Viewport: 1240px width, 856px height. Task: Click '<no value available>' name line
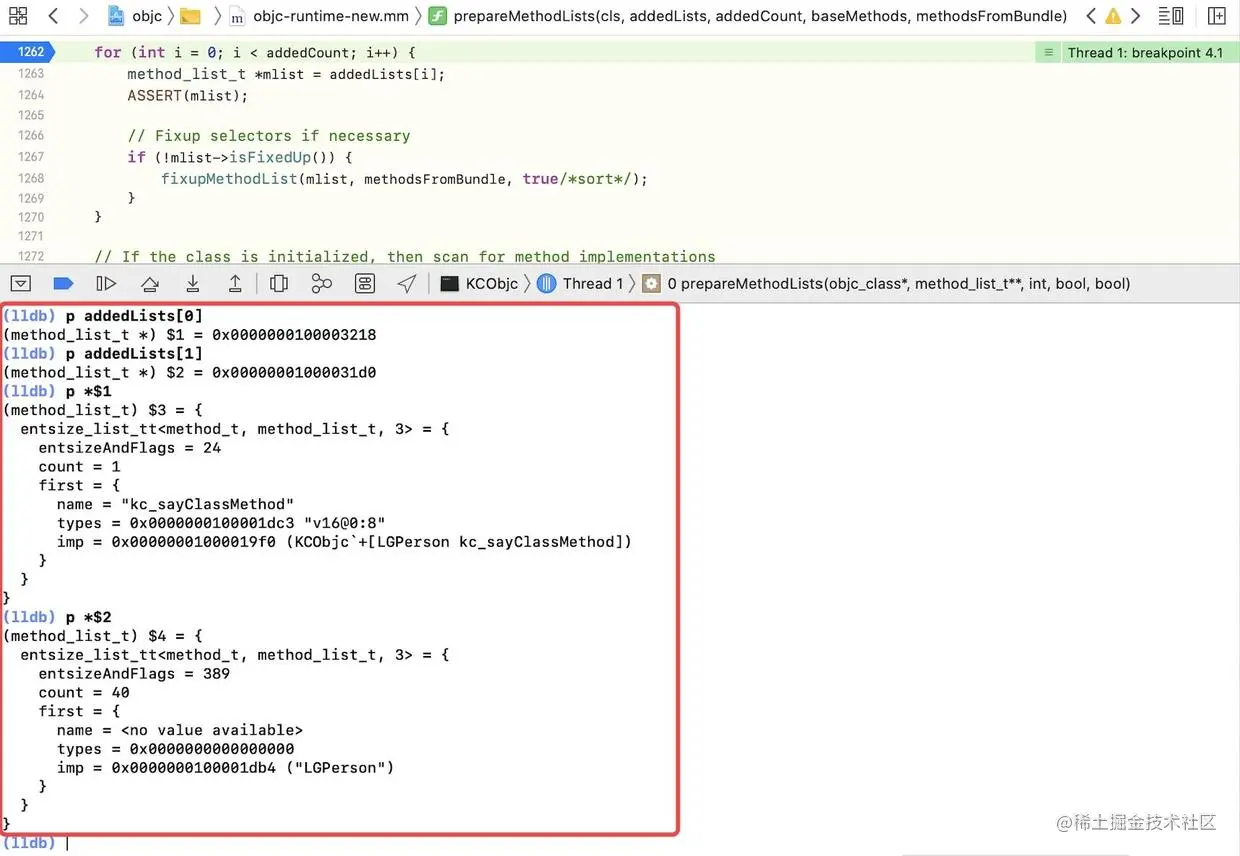(180, 731)
